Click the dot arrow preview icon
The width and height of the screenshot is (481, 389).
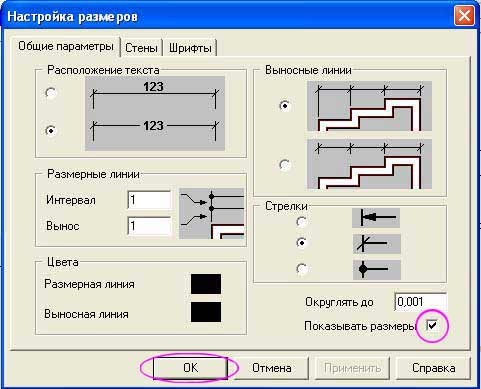point(377,270)
